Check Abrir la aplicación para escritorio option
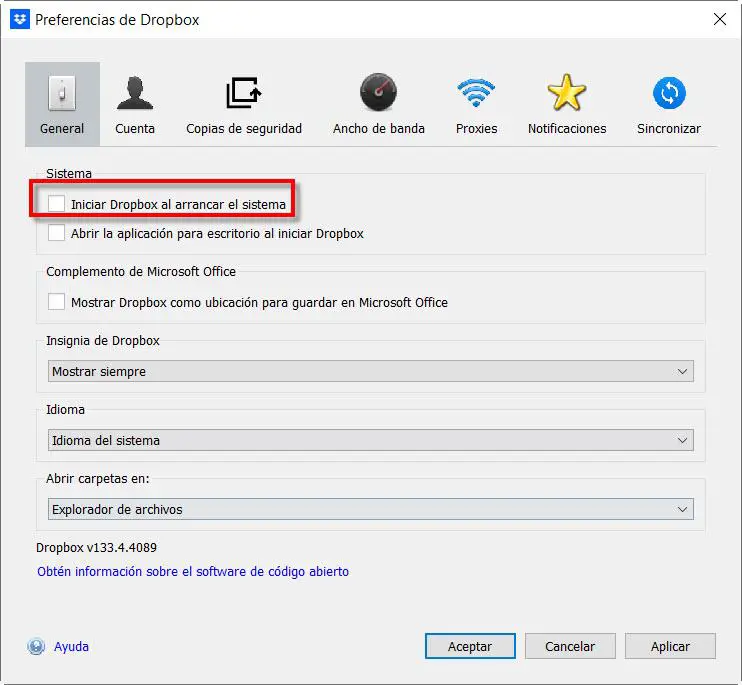Screen dimensions: 742x685 pos(57,233)
